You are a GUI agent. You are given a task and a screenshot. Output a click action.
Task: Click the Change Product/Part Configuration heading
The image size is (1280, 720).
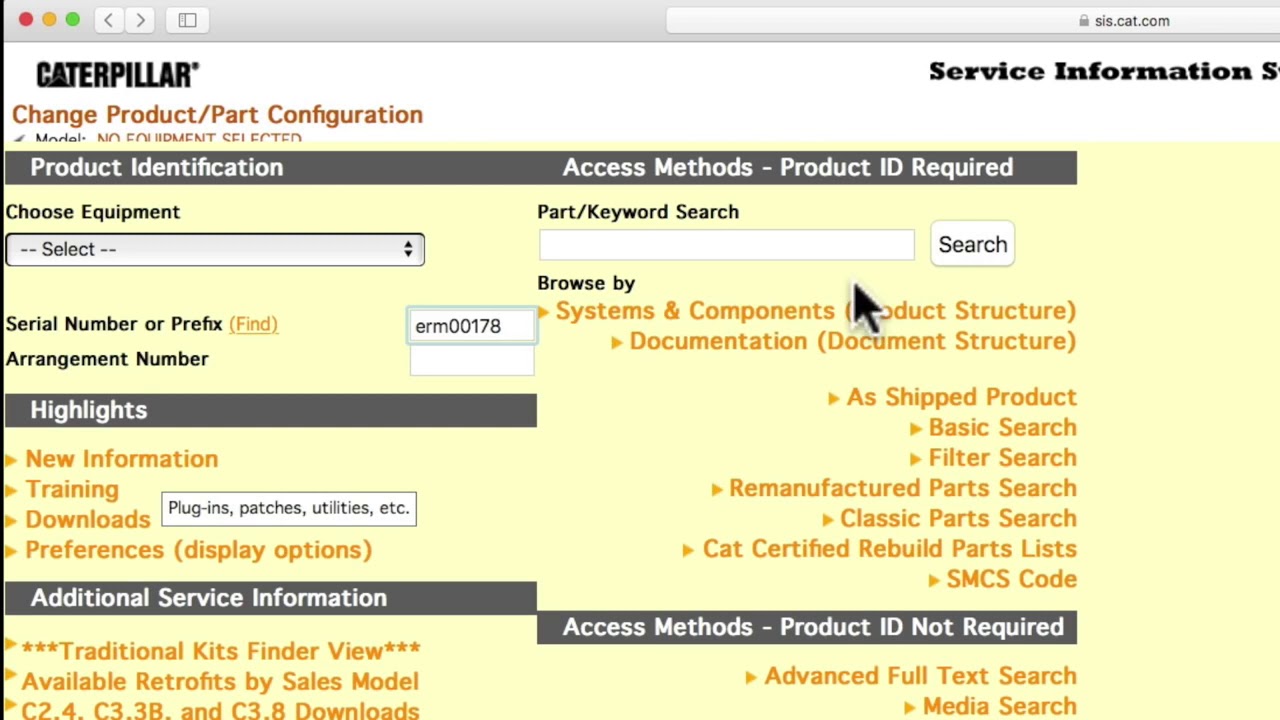[217, 115]
